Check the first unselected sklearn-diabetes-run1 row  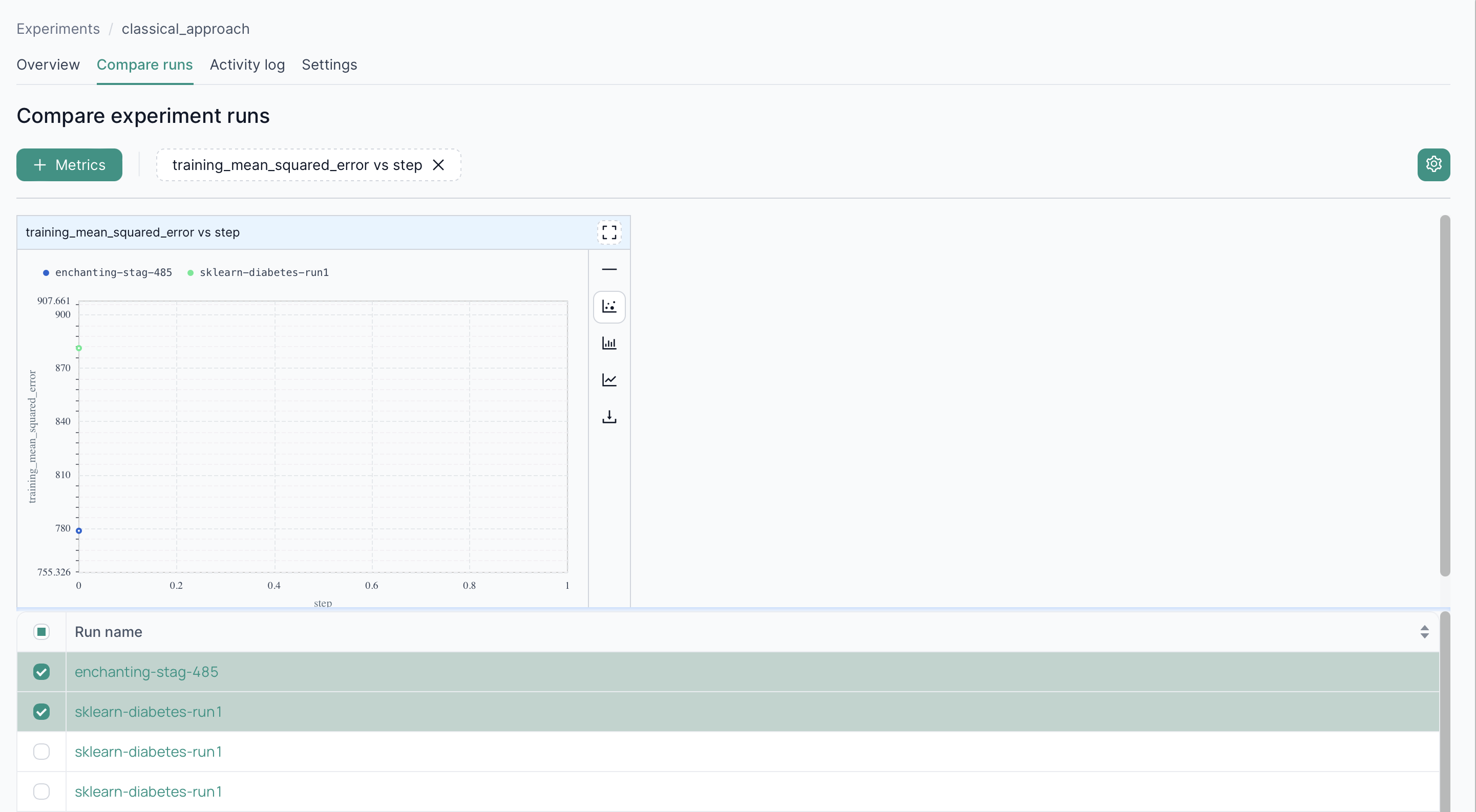[41, 751]
